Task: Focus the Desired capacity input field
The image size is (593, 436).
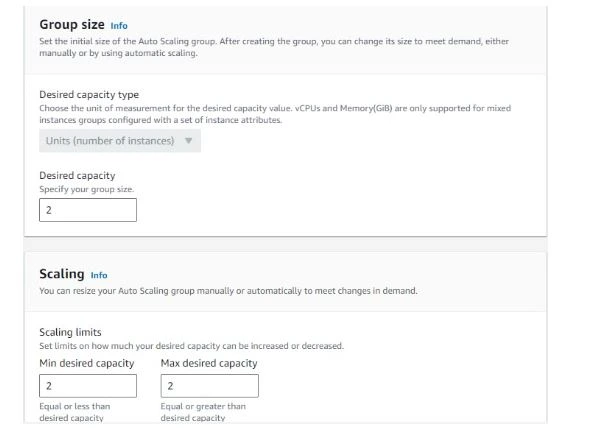Action: pyautogui.click(x=88, y=210)
